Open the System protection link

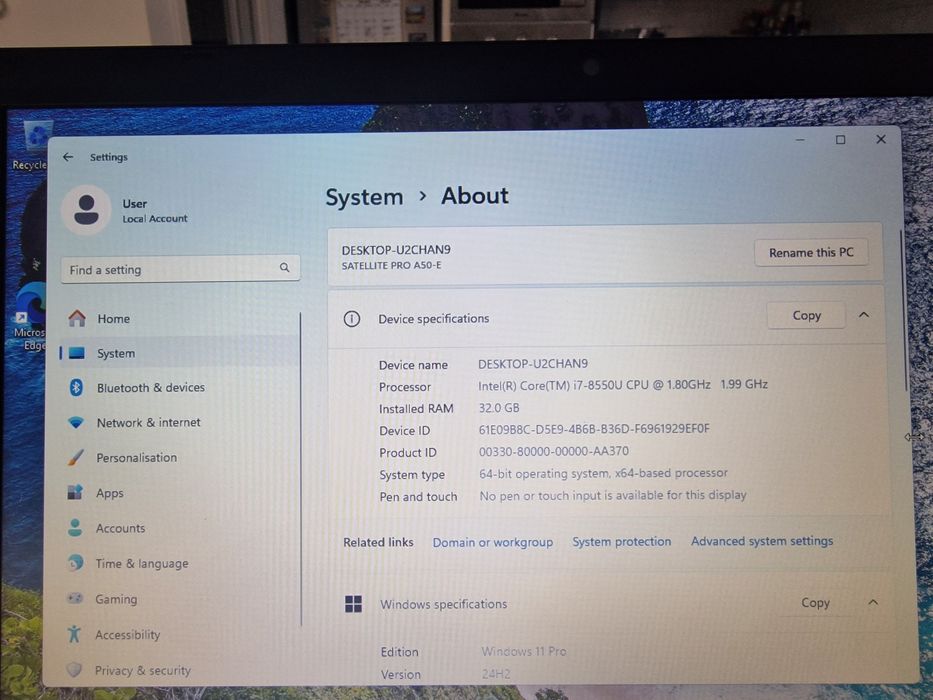point(622,542)
